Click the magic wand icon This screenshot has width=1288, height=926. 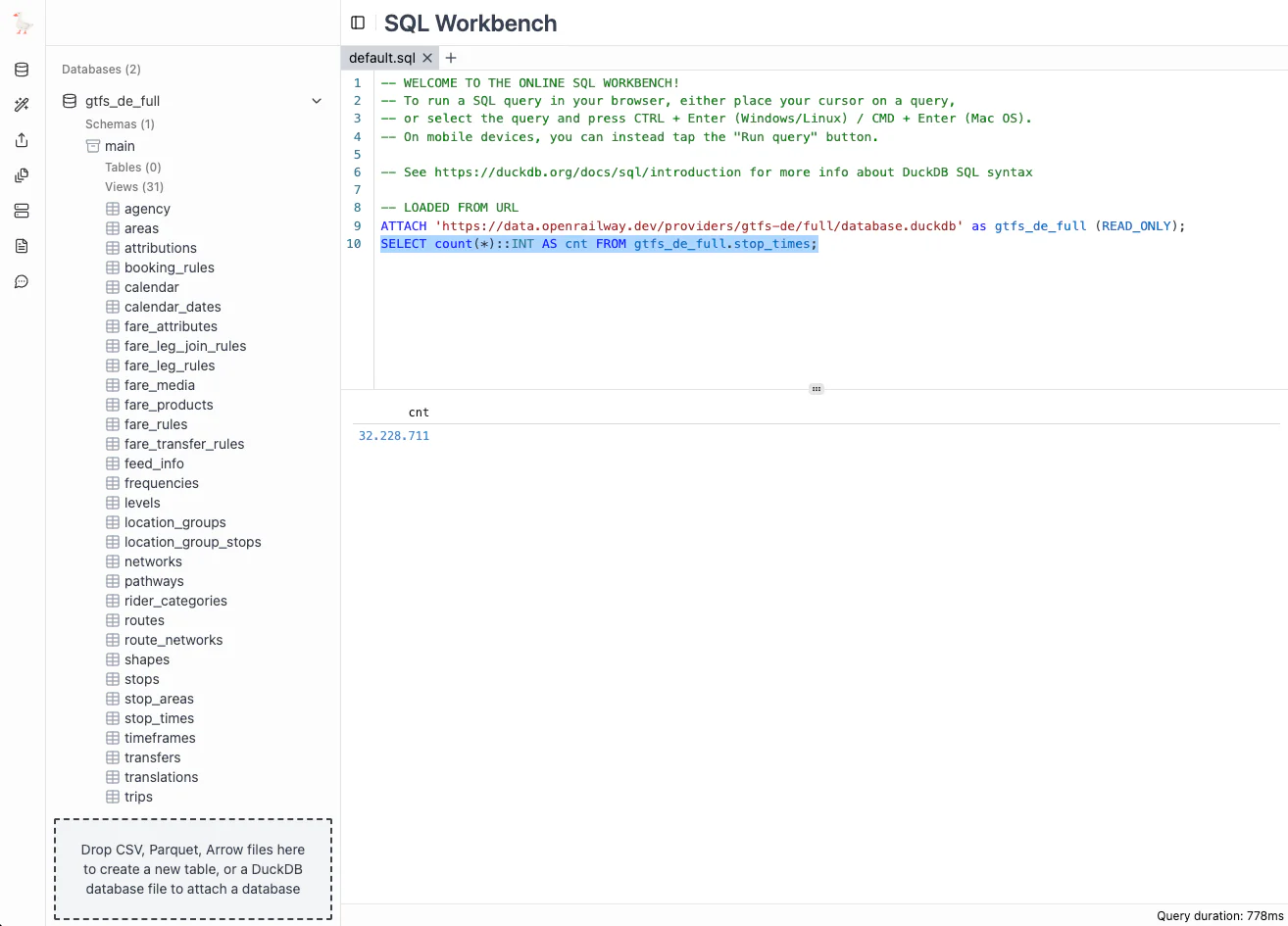pos(23,105)
